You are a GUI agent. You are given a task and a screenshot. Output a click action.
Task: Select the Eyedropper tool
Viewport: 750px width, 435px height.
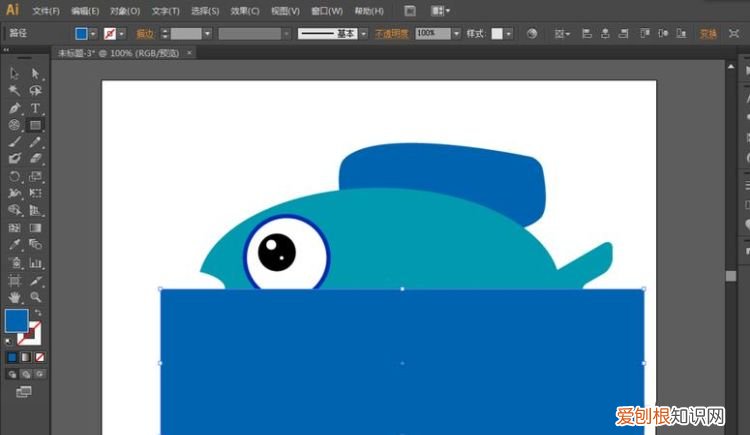point(14,244)
